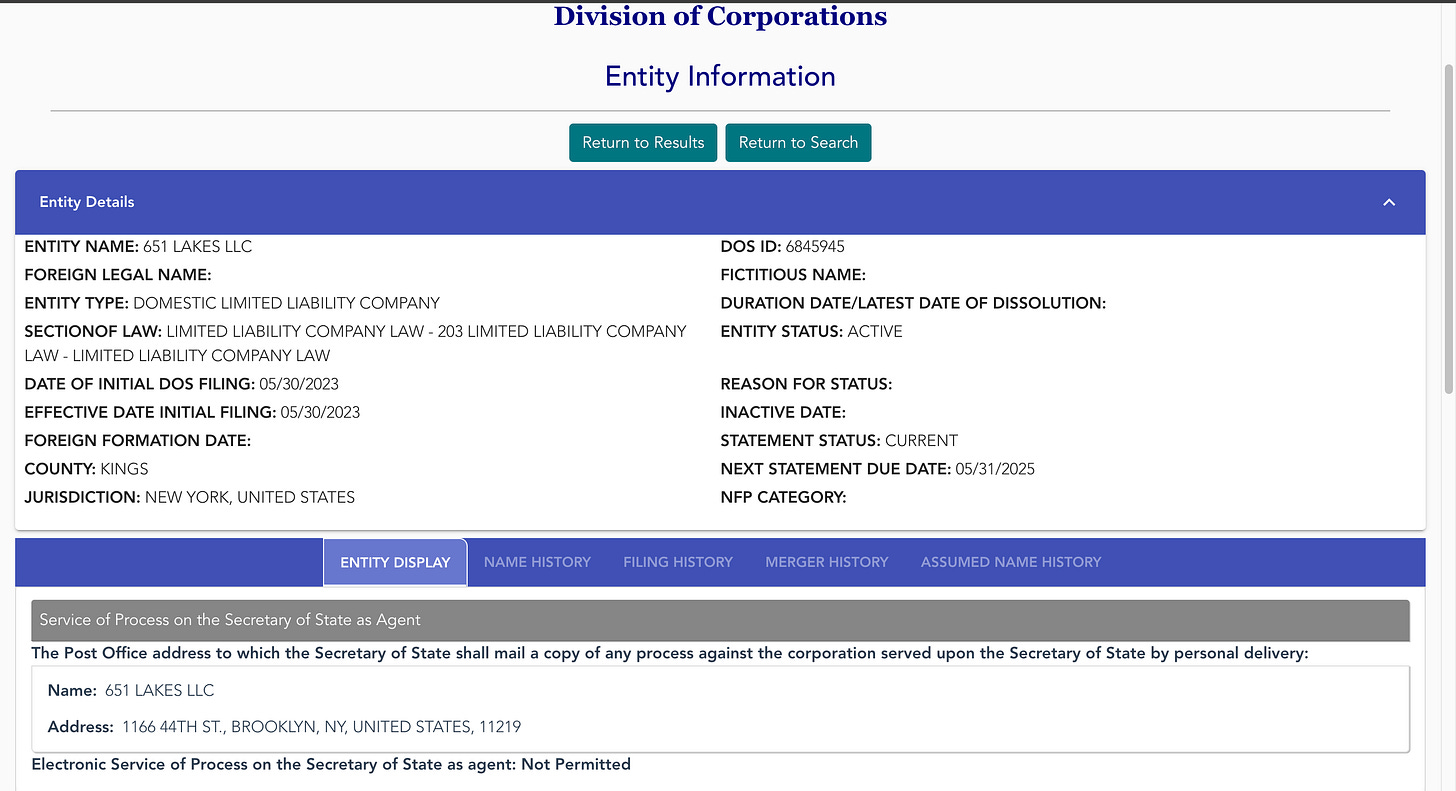Click the Return to Search button
This screenshot has width=1456, height=791.
(x=798, y=143)
